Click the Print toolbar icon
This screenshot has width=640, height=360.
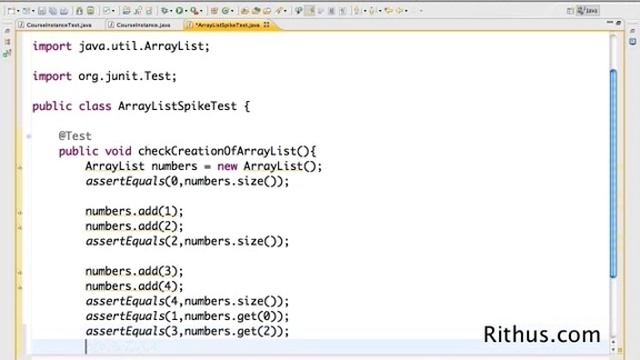tap(64, 11)
